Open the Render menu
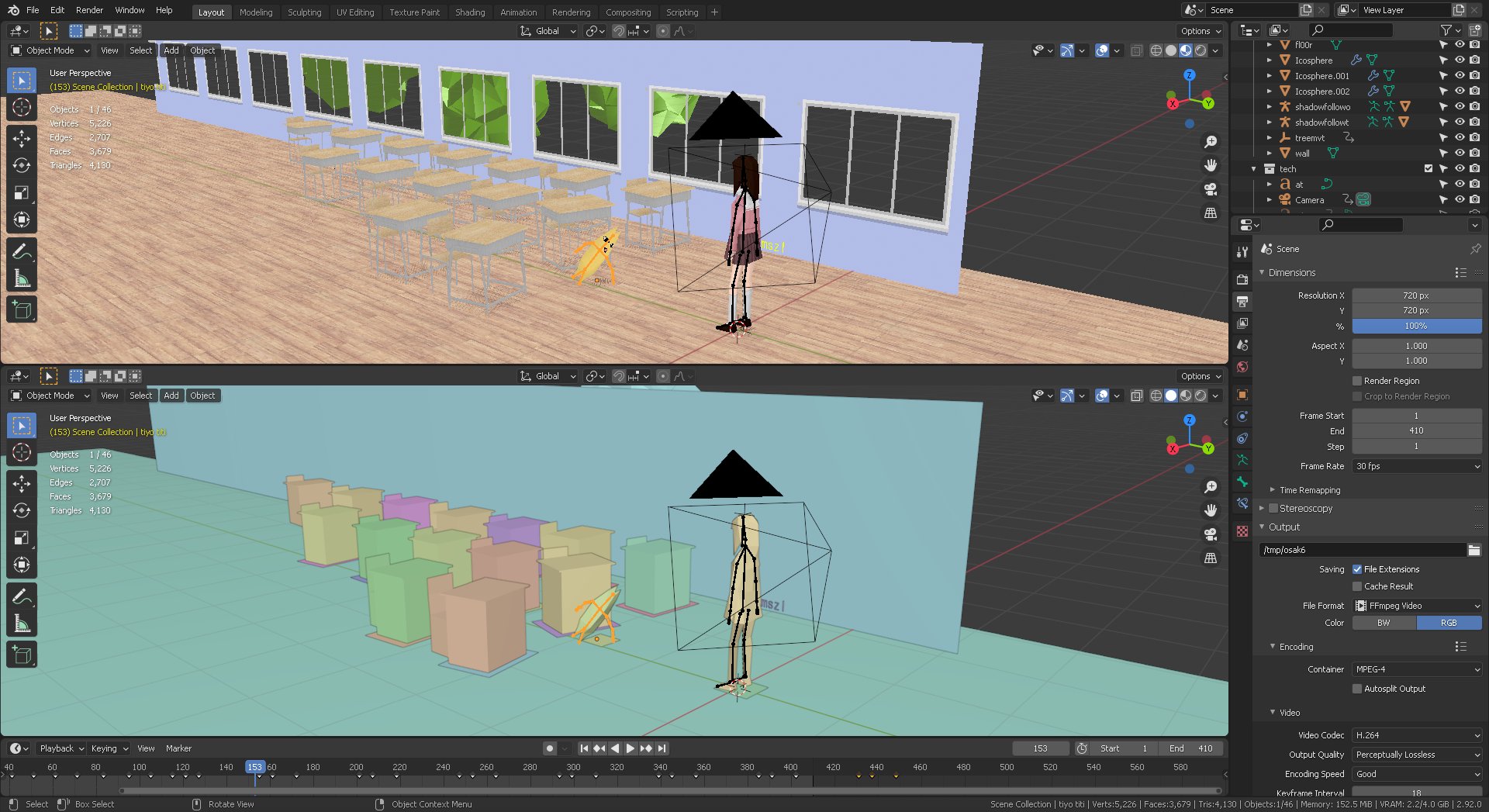The image size is (1489, 812). (89, 10)
